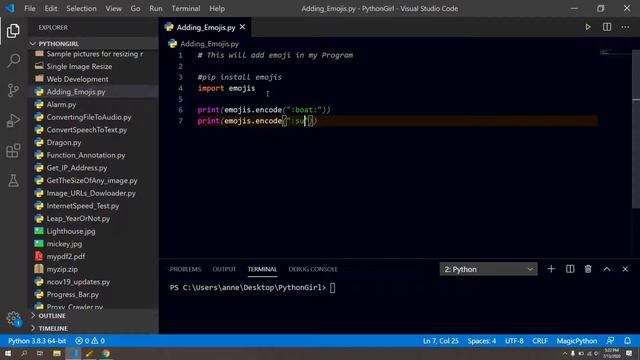Split the editor to the right
The image size is (640, 360).
(x=607, y=27)
